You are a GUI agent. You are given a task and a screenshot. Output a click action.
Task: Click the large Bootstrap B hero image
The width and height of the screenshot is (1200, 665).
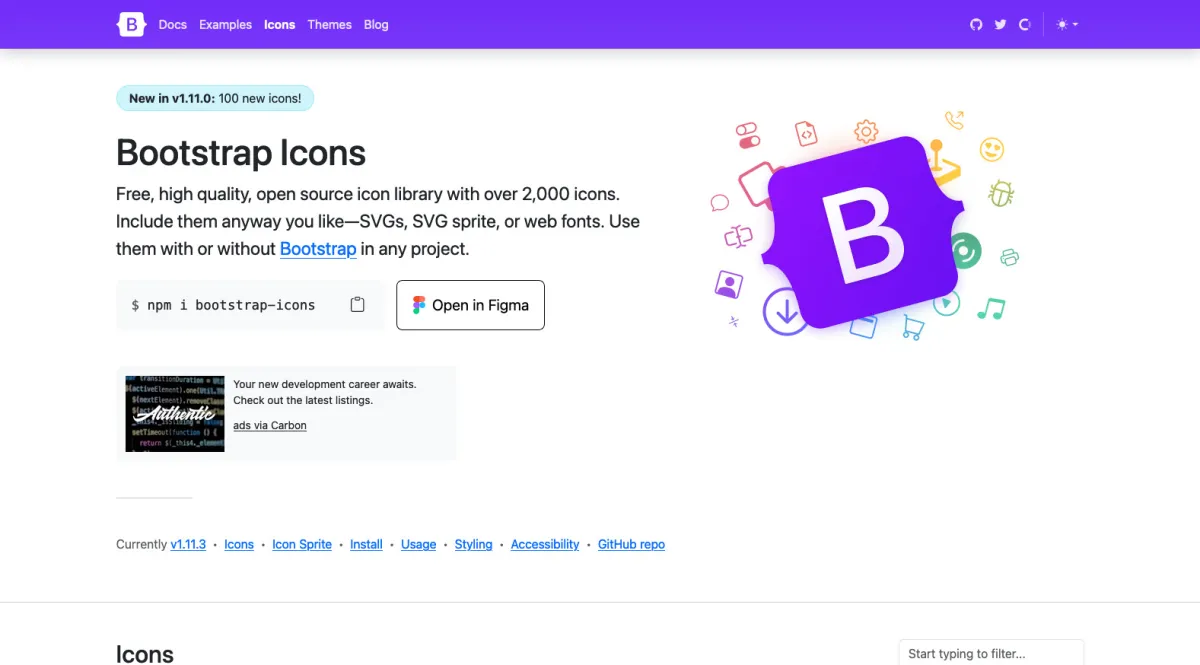[x=862, y=234]
